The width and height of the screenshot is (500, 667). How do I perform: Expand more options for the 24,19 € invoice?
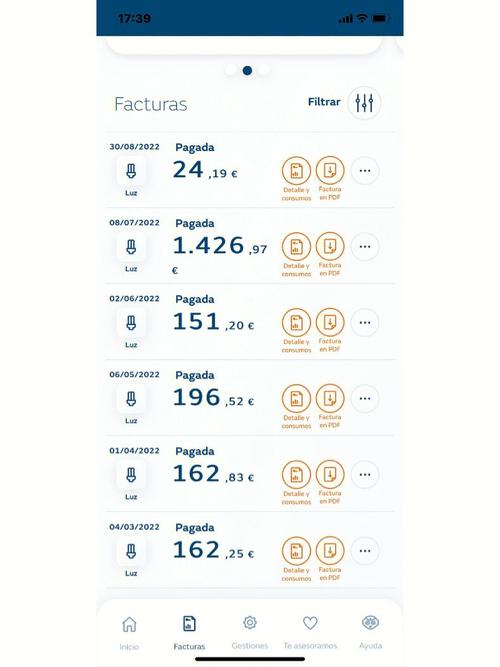pyautogui.click(x=365, y=171)
